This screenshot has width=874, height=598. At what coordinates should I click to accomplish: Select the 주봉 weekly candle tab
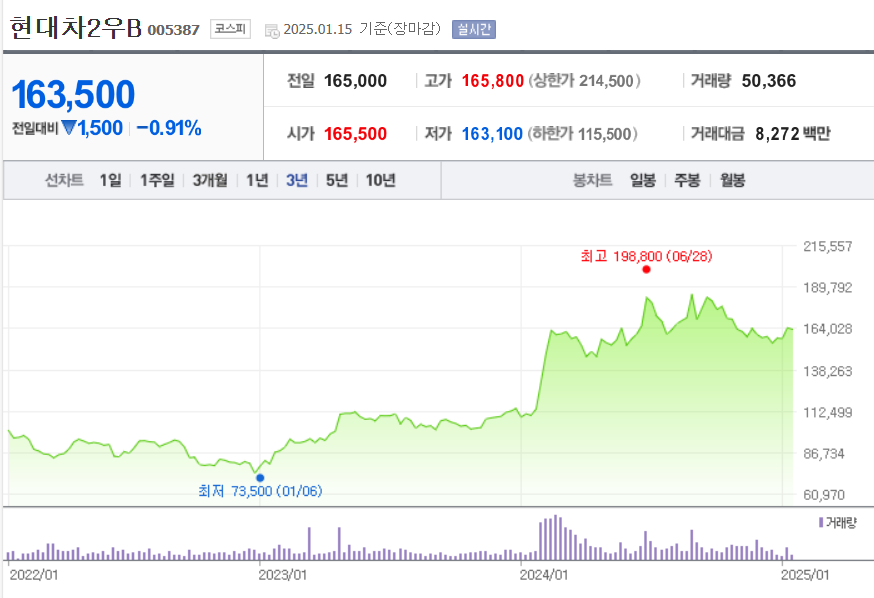[686, 179]
